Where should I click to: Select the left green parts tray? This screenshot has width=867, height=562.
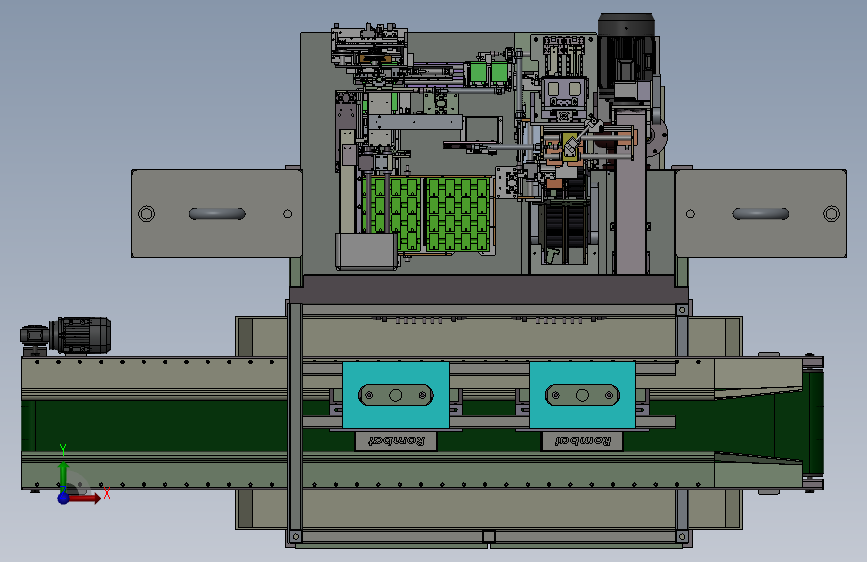(393, 214)
